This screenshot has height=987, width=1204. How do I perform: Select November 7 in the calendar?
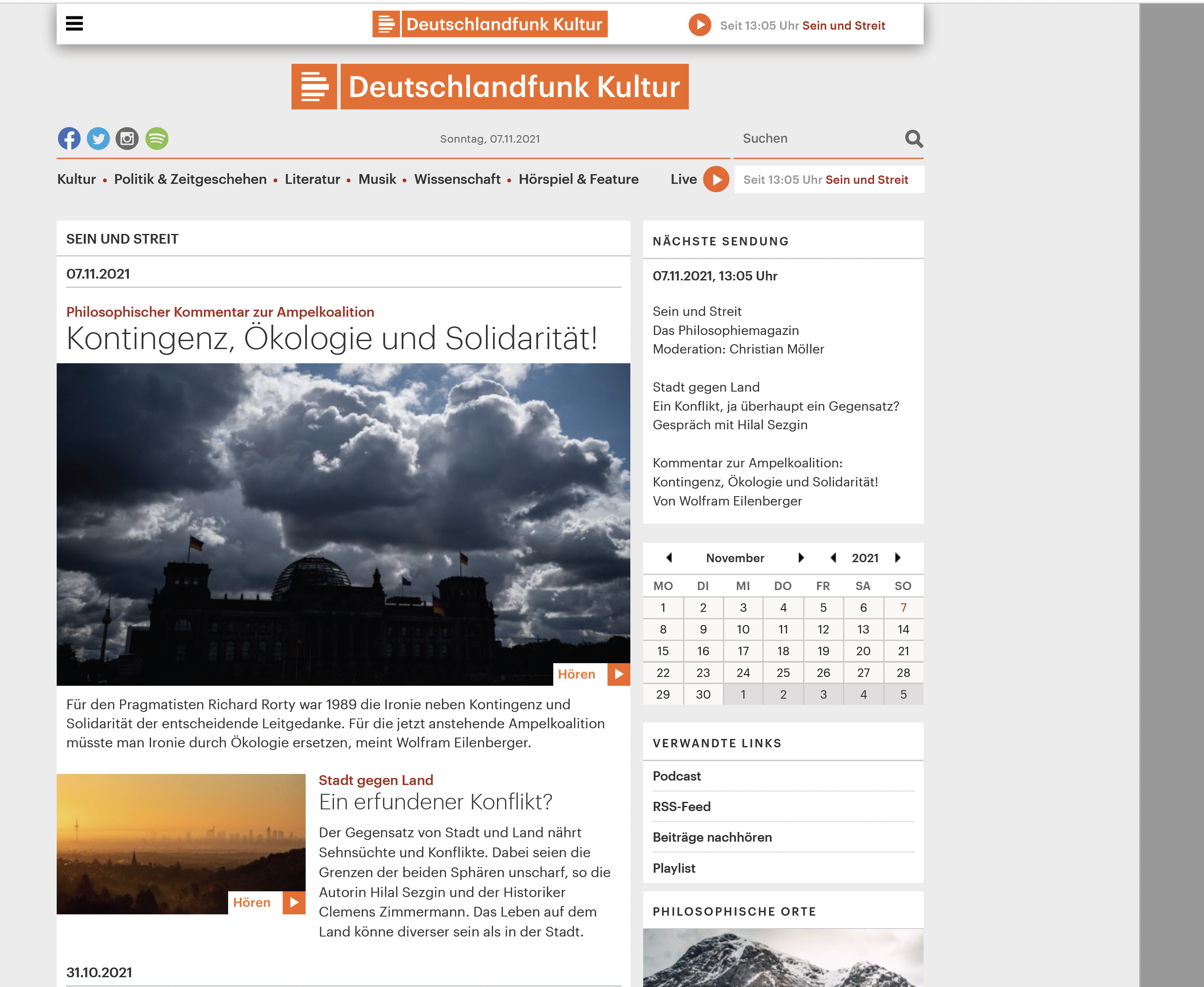(903, 608)
